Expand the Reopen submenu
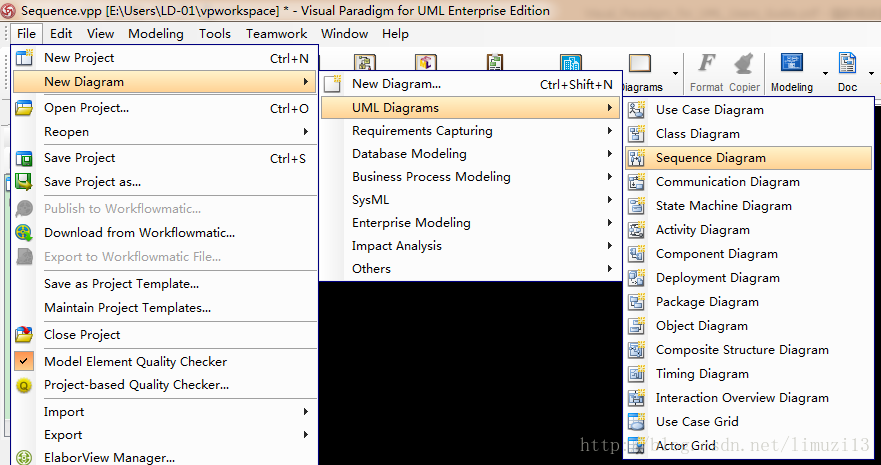 (x=306, y=131)
